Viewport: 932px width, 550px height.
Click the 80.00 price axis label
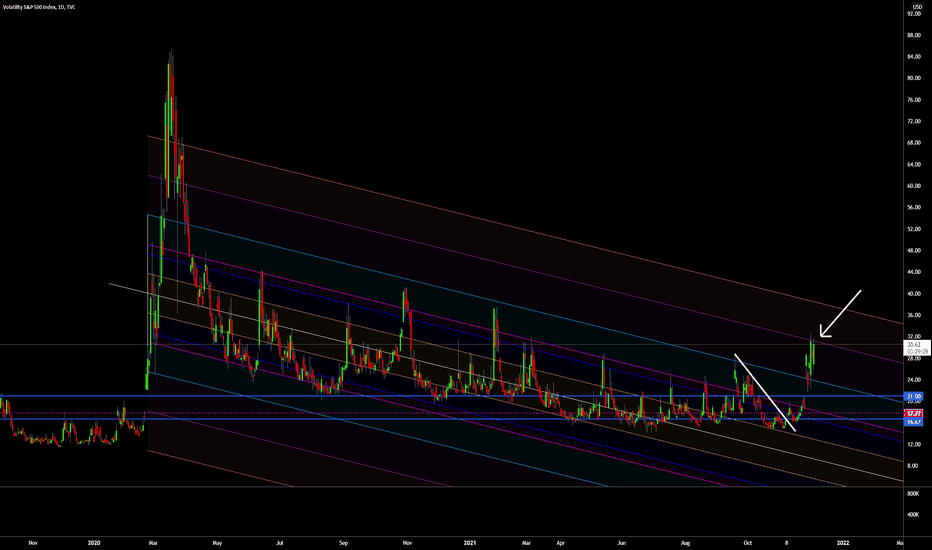point(914,78)
